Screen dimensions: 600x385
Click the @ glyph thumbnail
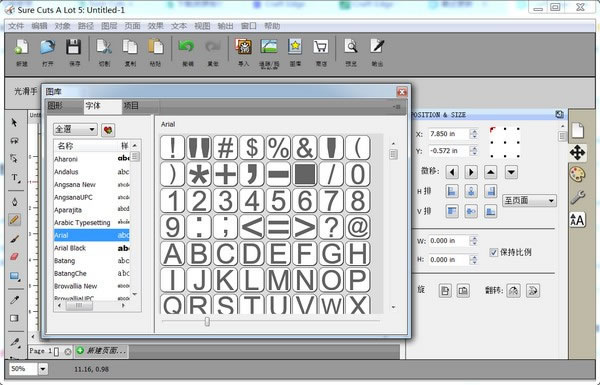click(358, 227)
